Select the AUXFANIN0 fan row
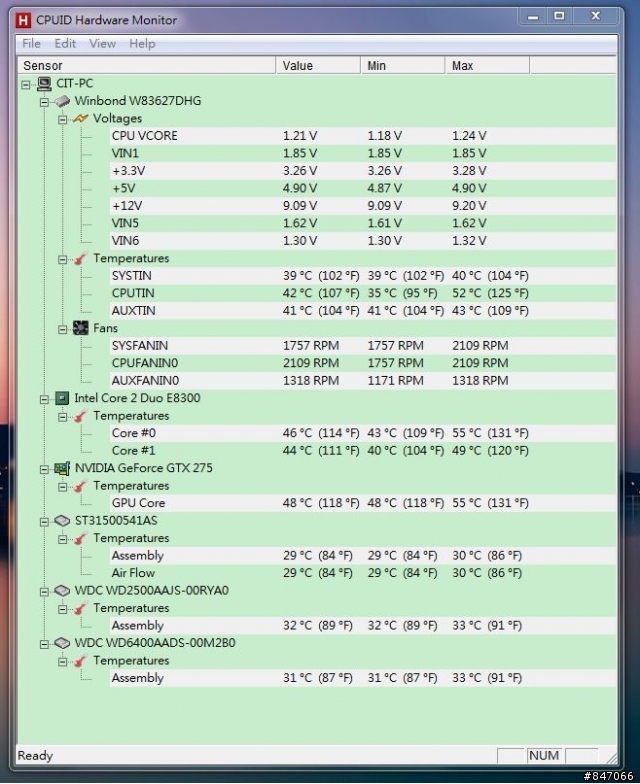 (x=363, y=381)
